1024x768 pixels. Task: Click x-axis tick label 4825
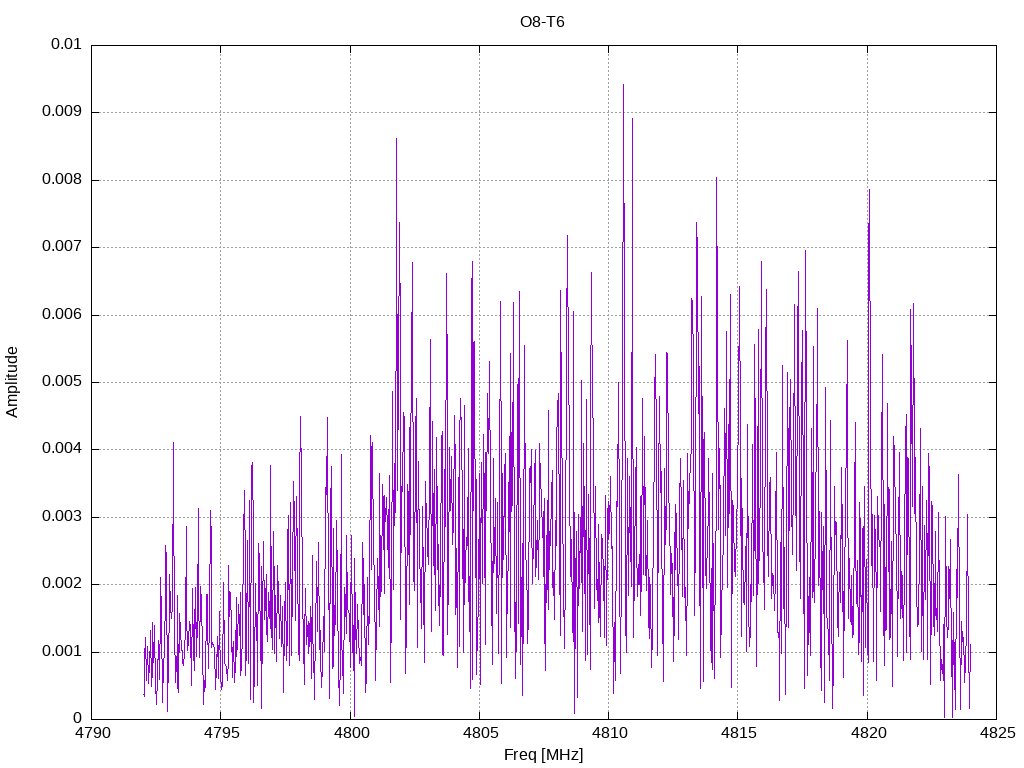coord(997,733)
